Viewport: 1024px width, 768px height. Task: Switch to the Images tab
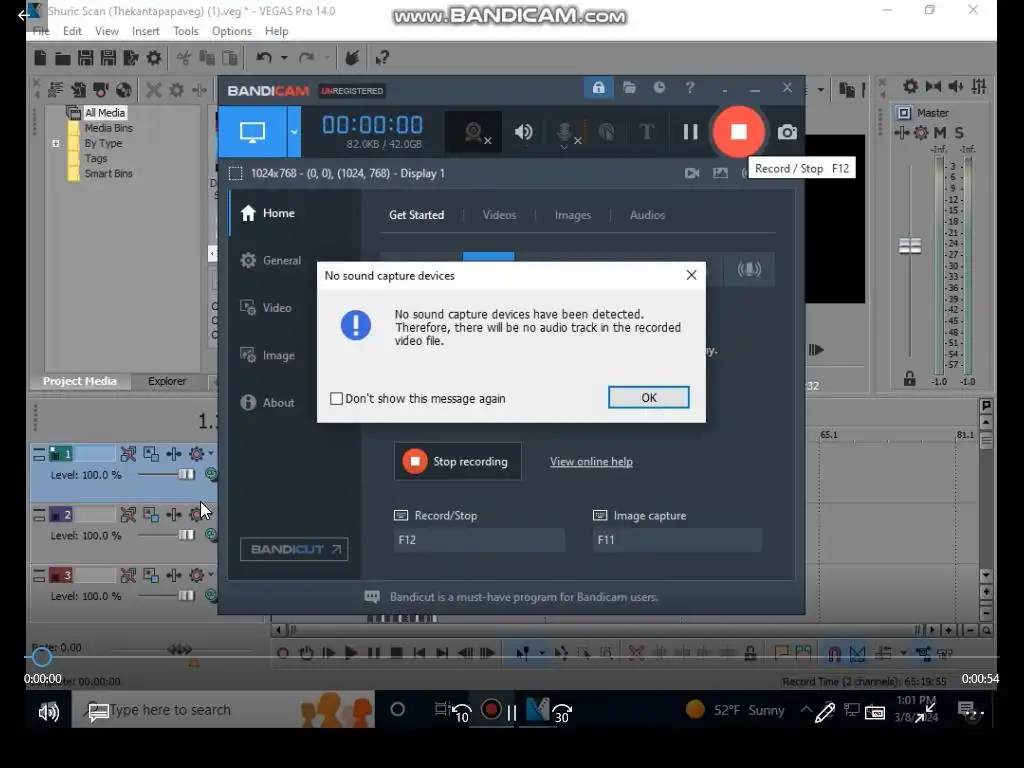[x=573, y=215]
